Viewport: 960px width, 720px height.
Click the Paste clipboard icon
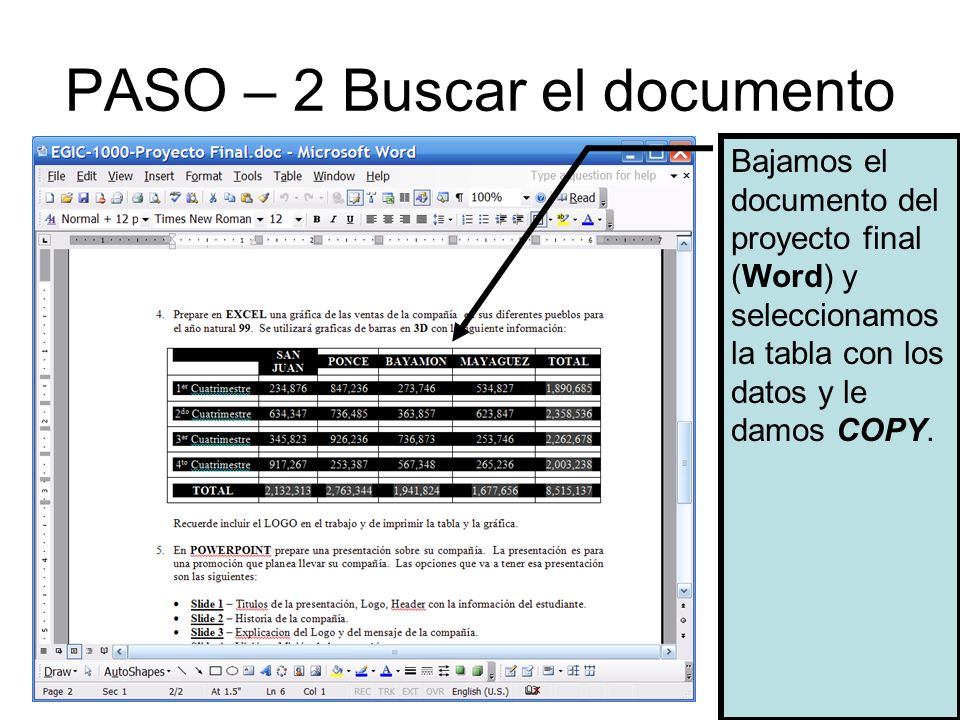pos(247,198)
